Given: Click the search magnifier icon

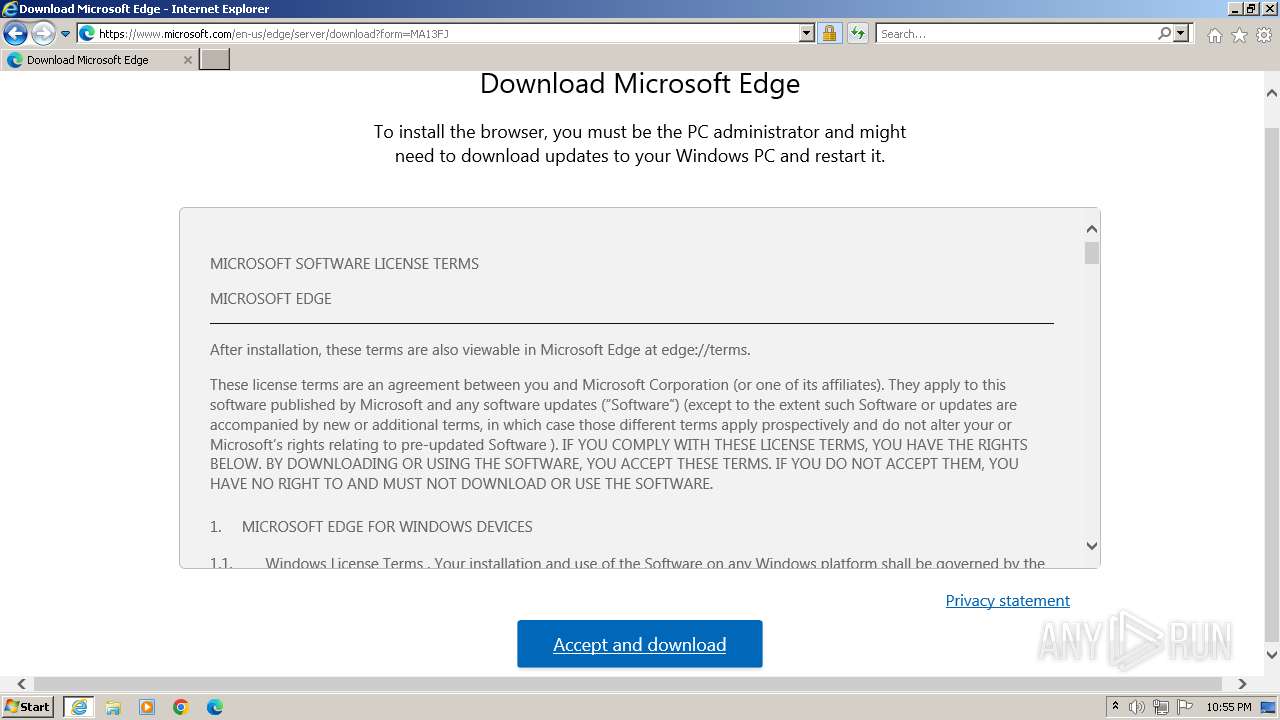Looking at the screenshot, I should (1164, 33).
